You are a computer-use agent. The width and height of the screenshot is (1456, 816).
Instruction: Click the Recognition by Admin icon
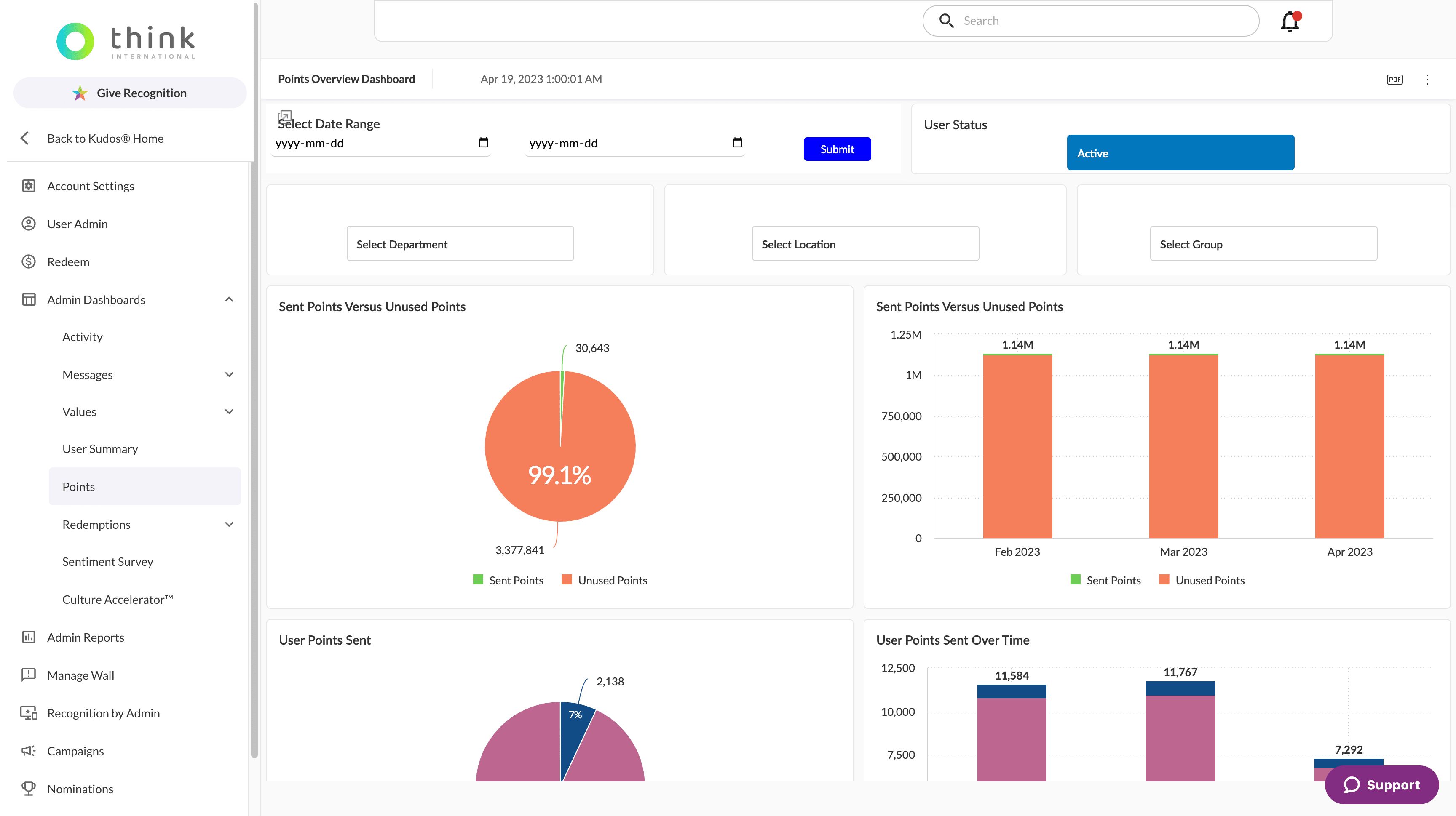click(28, 713)
